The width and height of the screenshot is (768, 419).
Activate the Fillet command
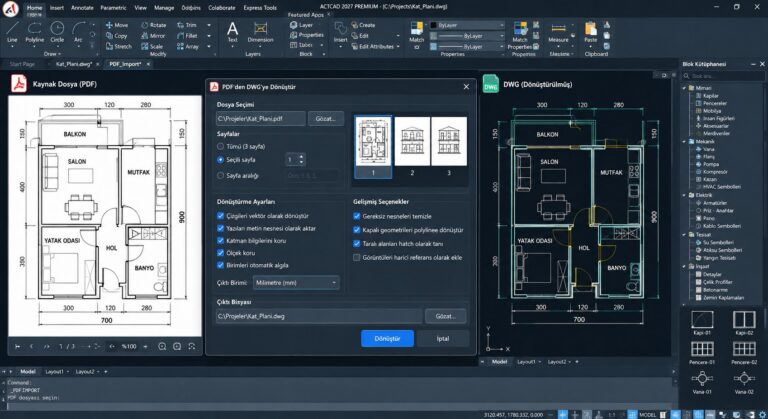187,36
